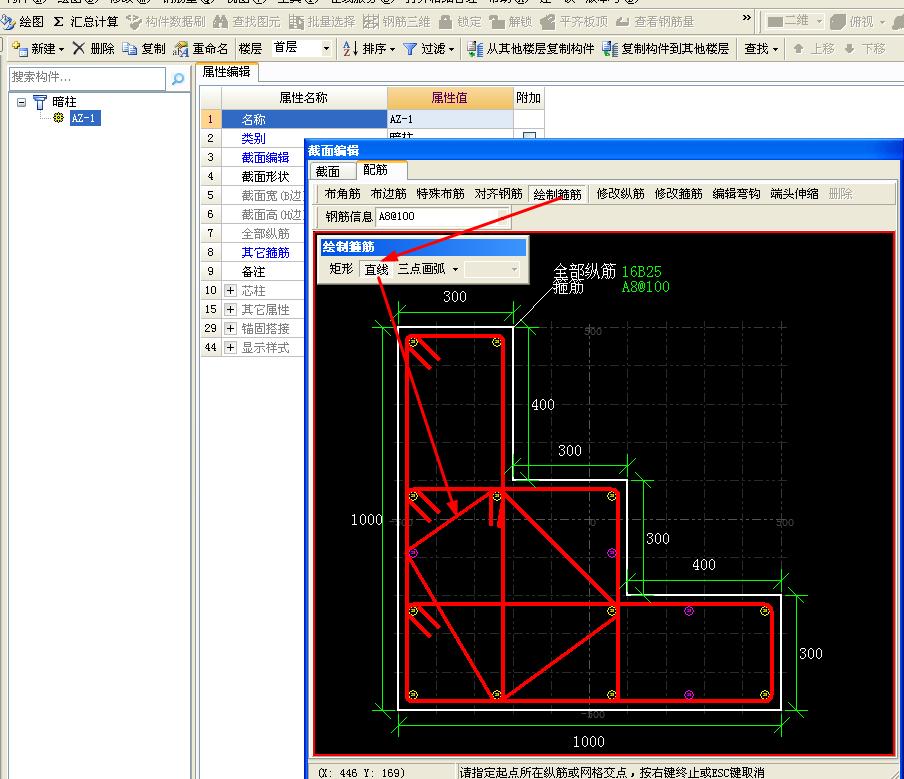
Task: Show more toolbar items via » chevron
Action: click(747, 18)
